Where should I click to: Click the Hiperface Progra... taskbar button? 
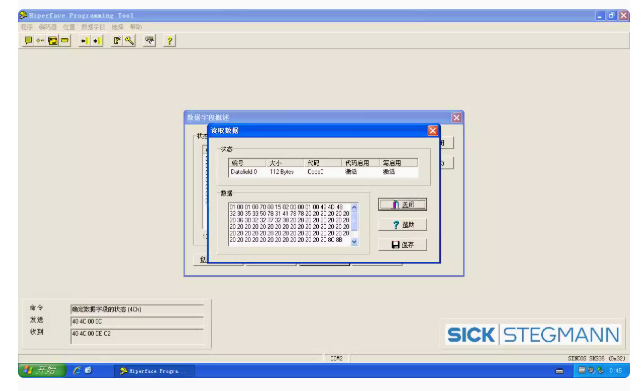click(x=154, y=371)
